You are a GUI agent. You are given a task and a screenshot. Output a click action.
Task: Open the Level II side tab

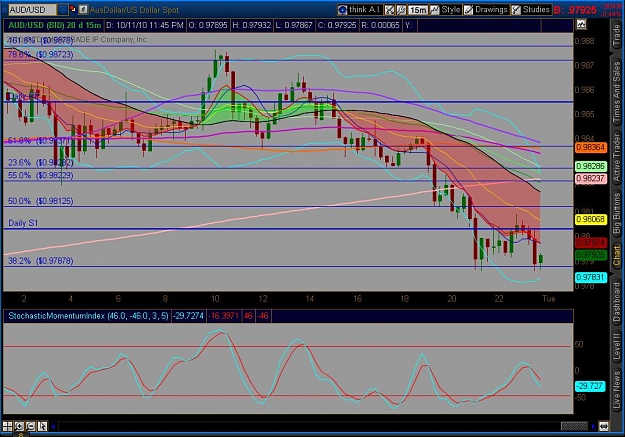click(617, 346)
